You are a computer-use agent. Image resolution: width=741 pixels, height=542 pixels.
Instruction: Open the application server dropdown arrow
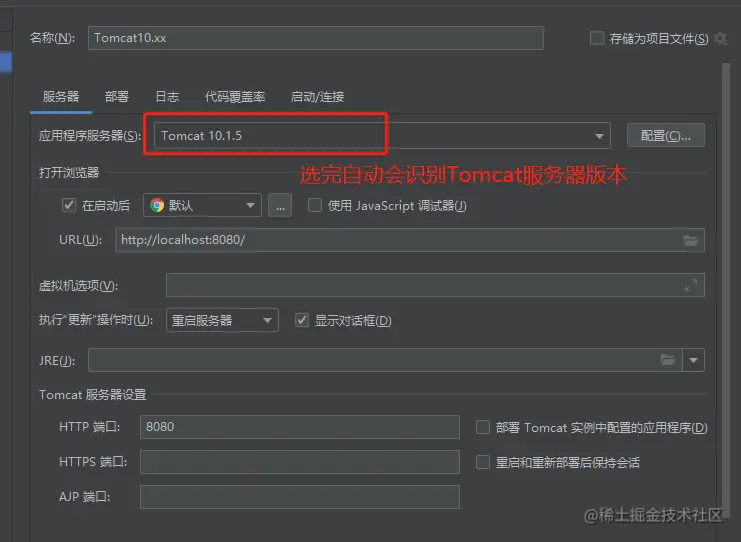(599, 136)
